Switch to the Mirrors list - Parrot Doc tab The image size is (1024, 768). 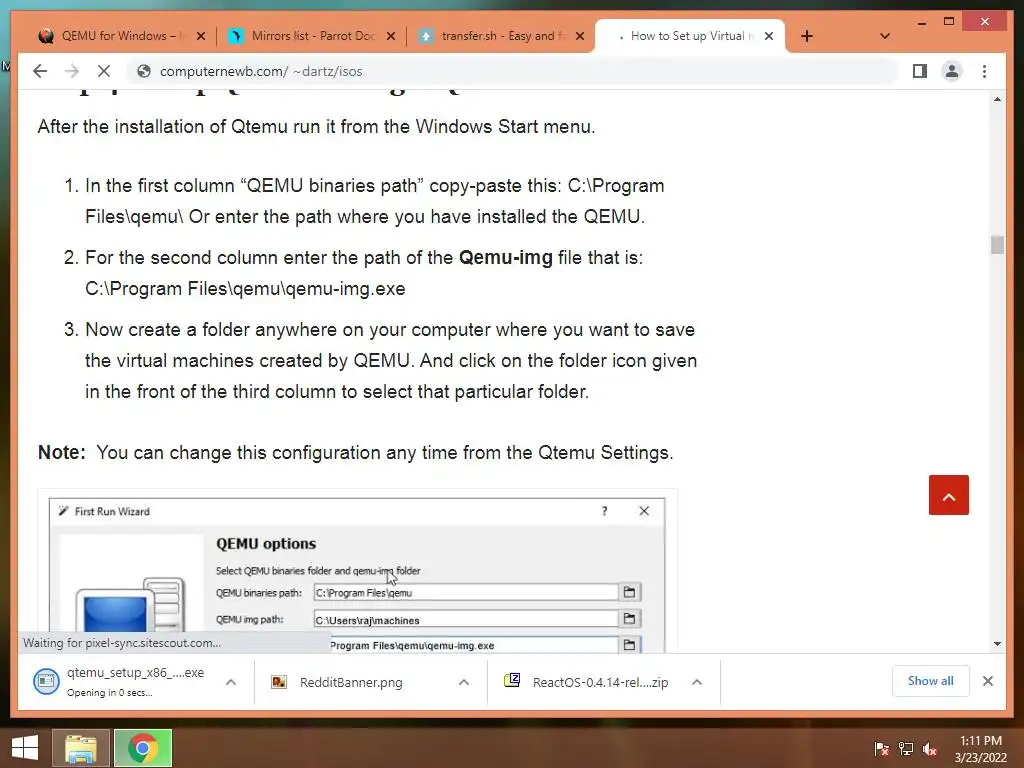click(x=312, y=36)
